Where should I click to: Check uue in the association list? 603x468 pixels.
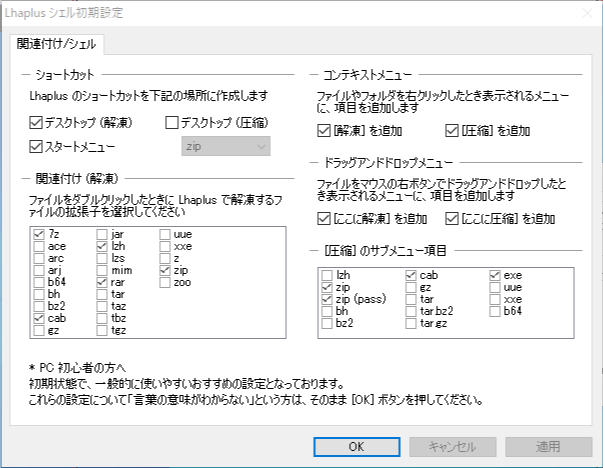click(x=165, y=234)
